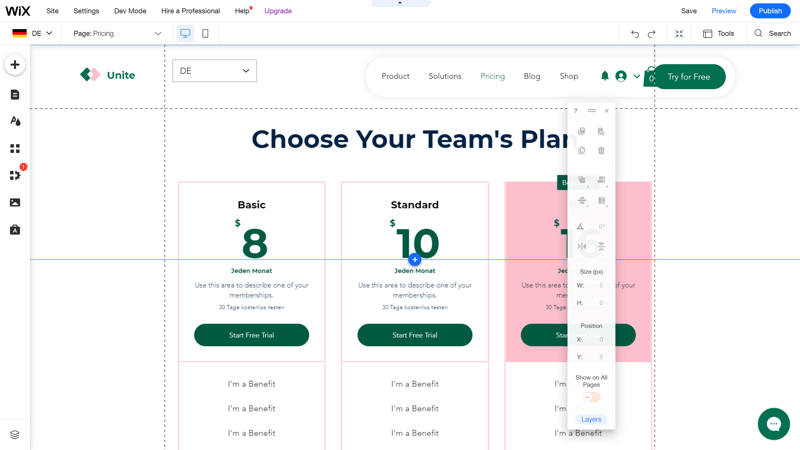
Task: Open the Settings menu
Action: click(86, 11)
